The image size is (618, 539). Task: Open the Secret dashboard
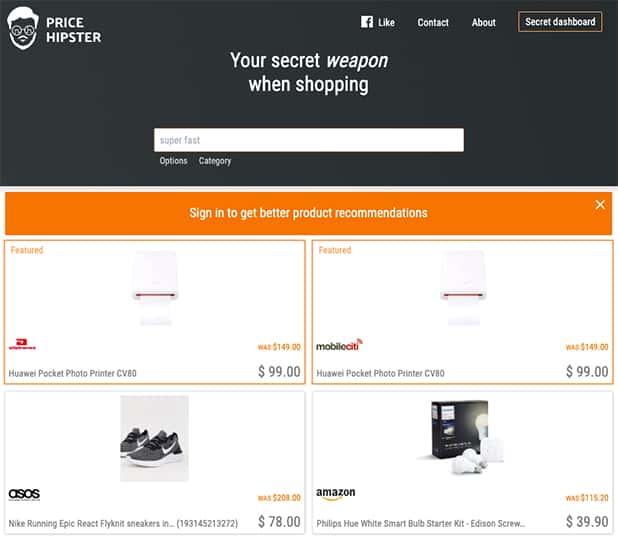[560, 22]
